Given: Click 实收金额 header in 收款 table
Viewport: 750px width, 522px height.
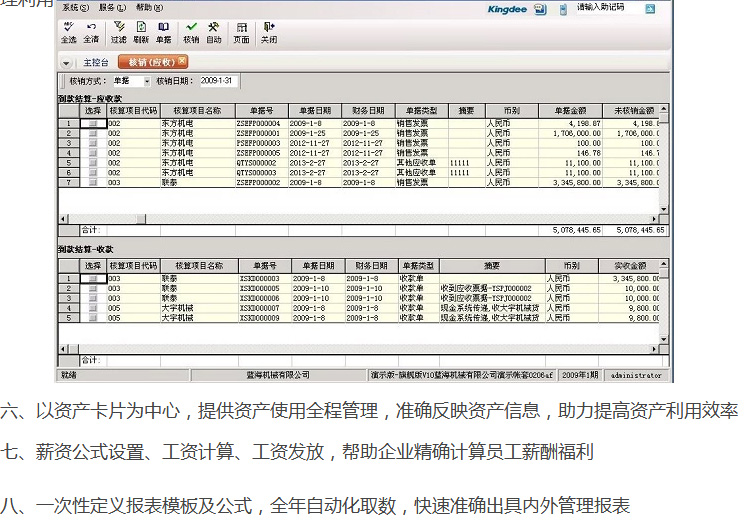Looking at the screenshot, I should [629, 266].
